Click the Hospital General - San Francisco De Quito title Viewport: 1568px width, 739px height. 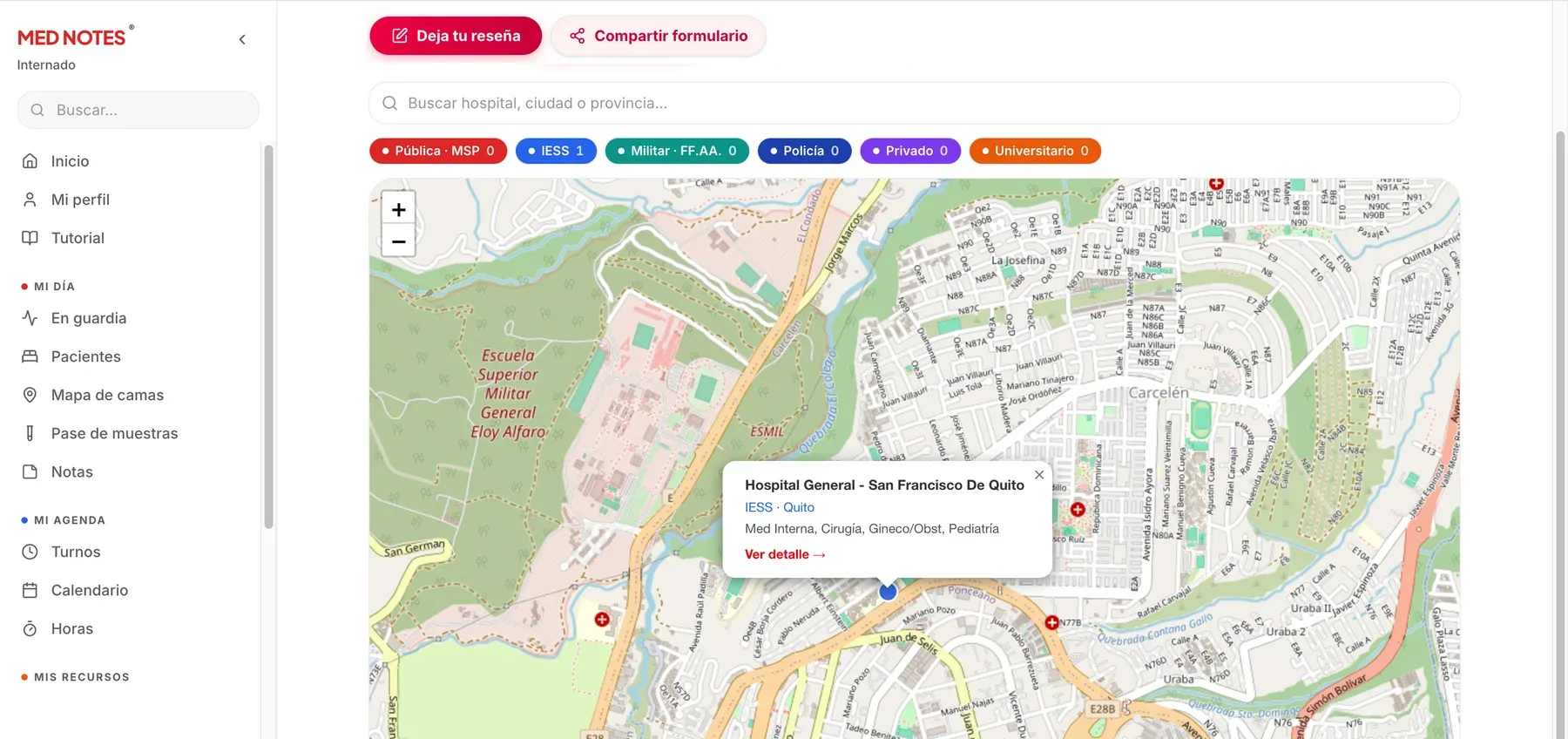click(x=884, y=485)
